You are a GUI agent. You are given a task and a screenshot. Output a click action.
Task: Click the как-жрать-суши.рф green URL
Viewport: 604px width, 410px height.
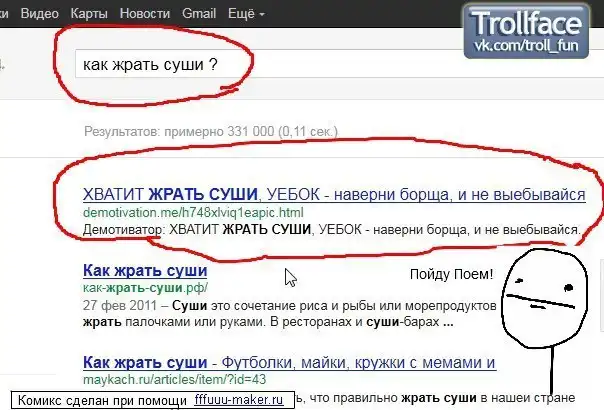coord(132,288)
